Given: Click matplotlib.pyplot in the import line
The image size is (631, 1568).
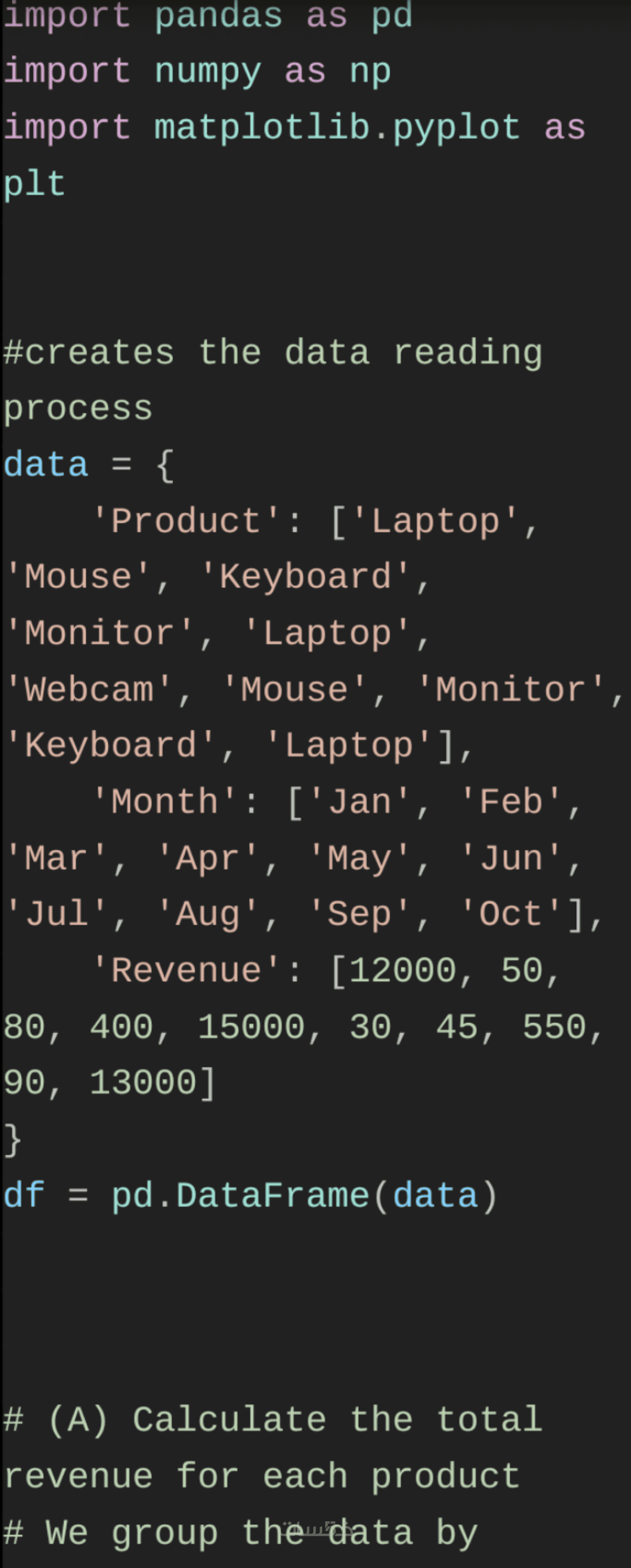Looking at the screenshot, I should [x=337, y=128].
